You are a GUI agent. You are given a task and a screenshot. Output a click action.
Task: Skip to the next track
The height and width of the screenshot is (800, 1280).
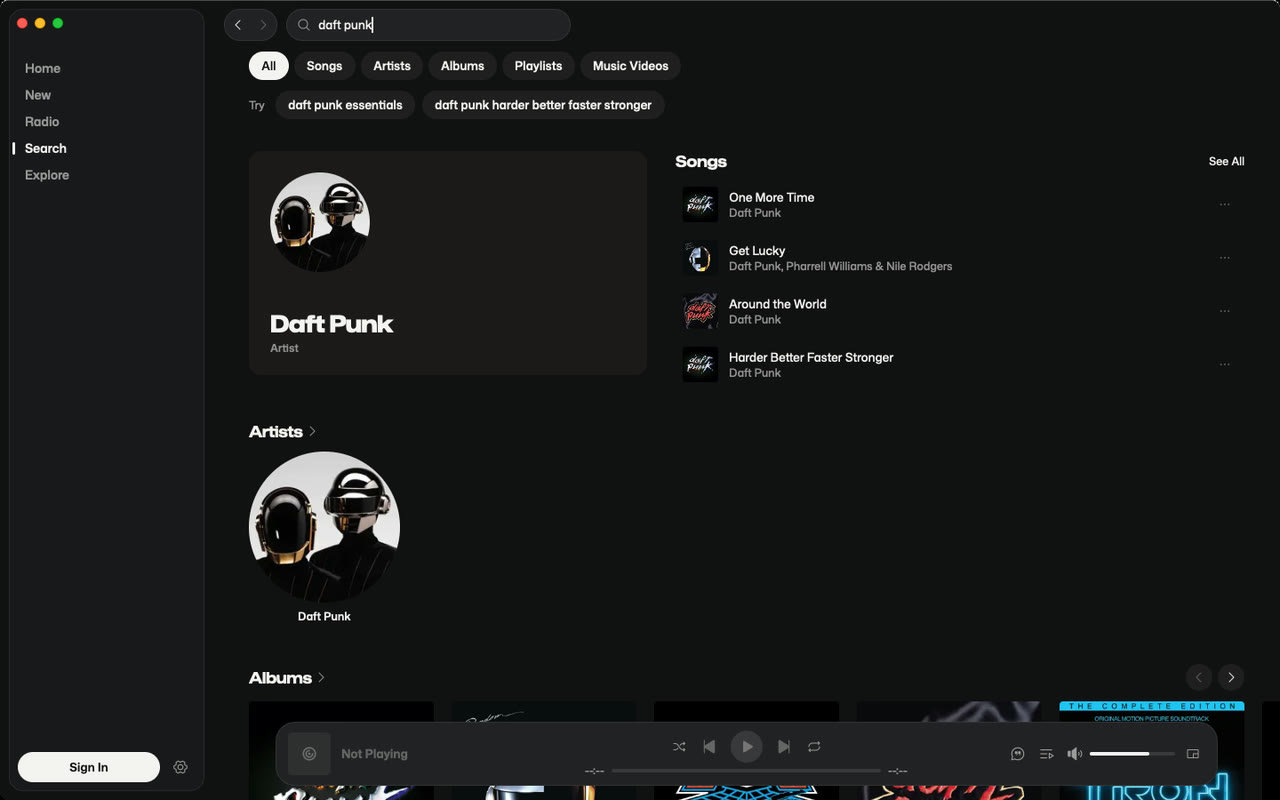click(784, 747)
